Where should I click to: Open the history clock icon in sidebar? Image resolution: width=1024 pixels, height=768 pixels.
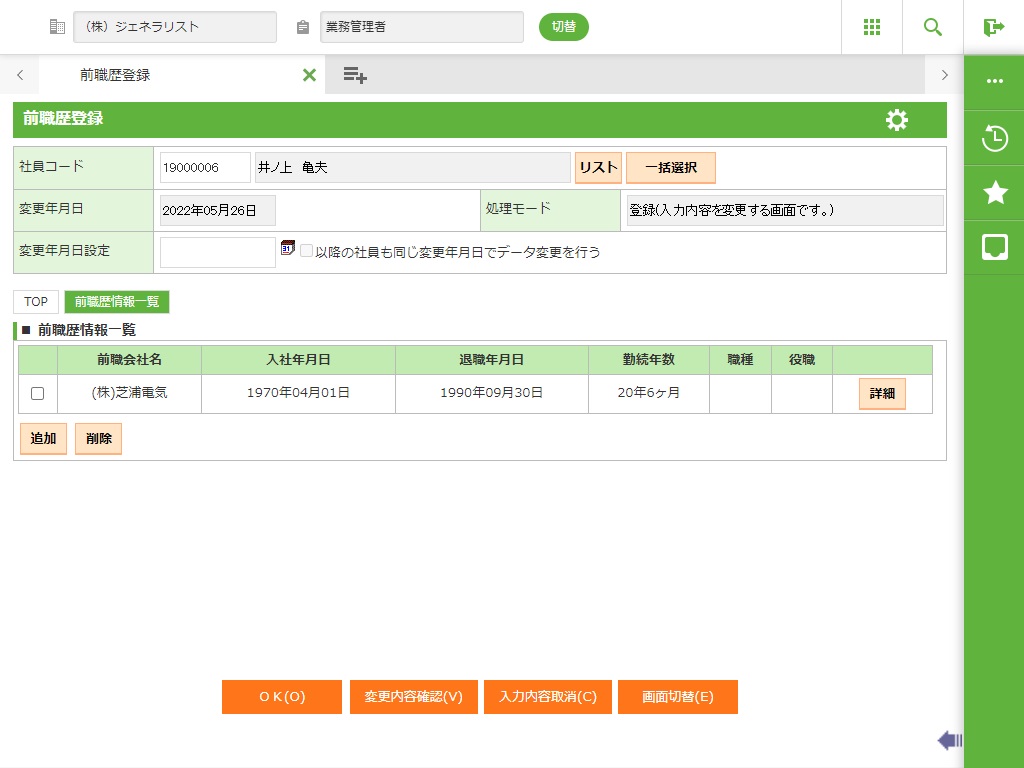[994, 138]
